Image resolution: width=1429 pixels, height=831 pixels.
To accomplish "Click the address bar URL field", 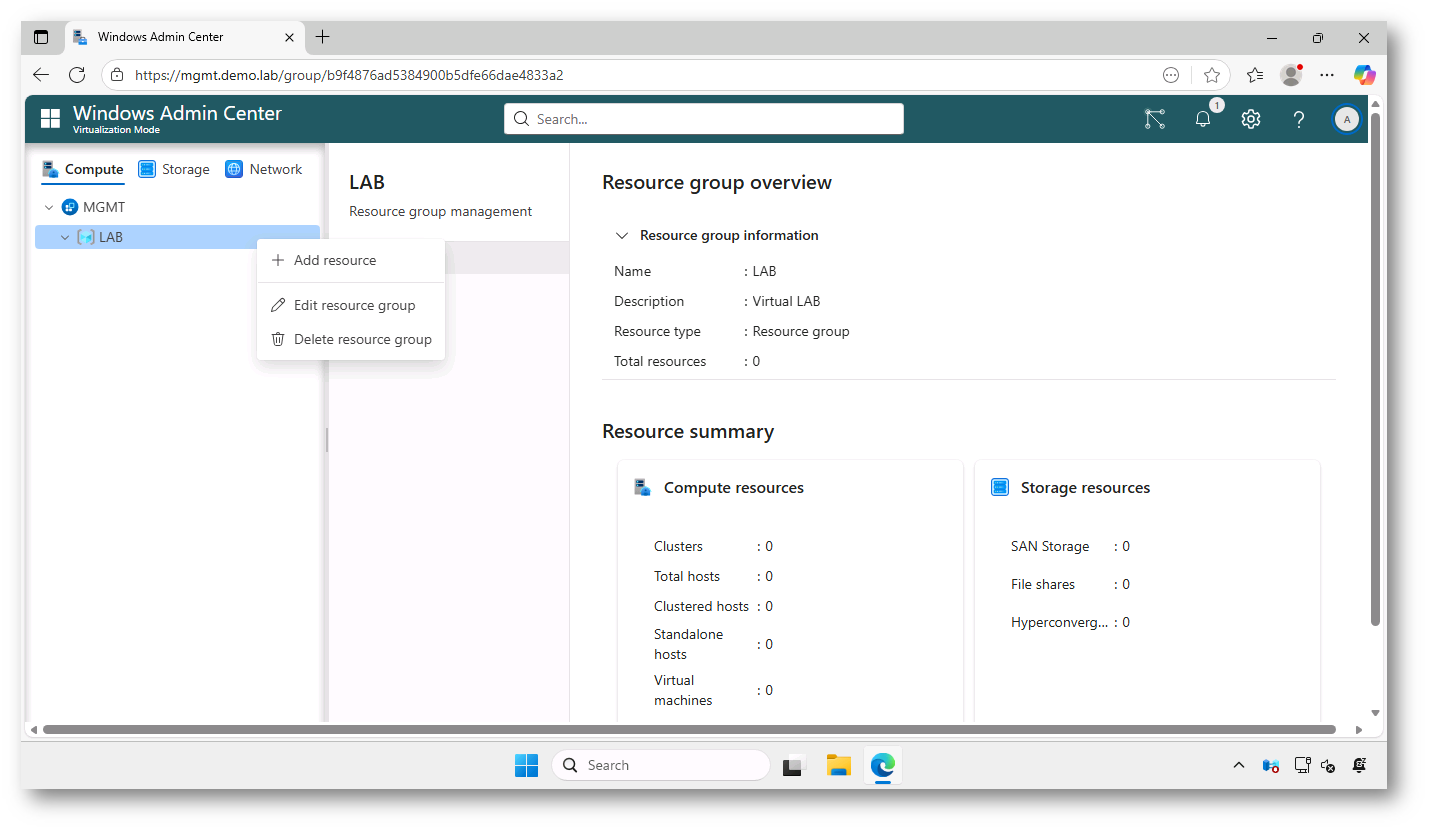I will click(x=400, y=74).
